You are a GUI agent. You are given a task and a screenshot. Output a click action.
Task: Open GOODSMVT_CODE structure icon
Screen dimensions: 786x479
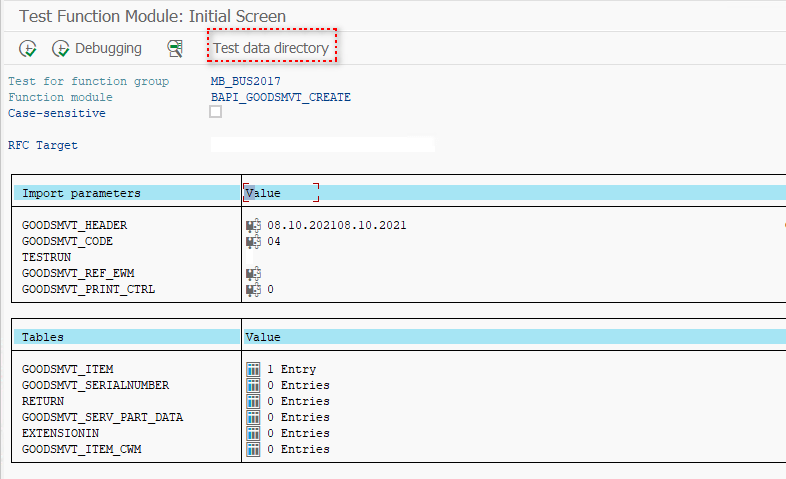(x=253, y=241)
